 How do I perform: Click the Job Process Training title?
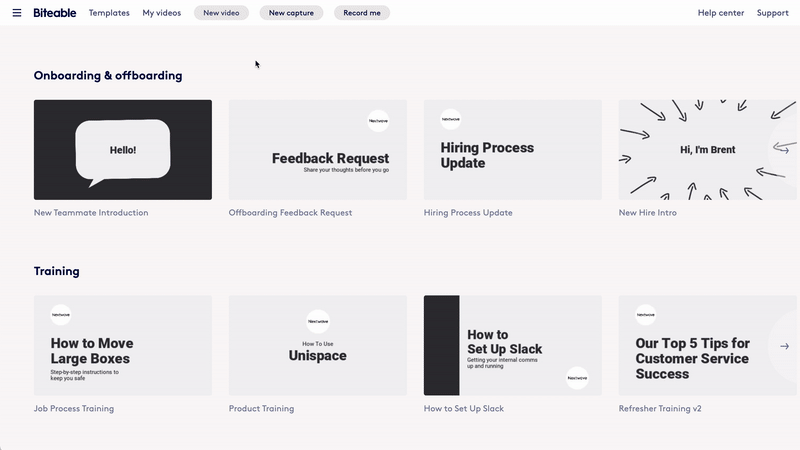coord(74,408)
